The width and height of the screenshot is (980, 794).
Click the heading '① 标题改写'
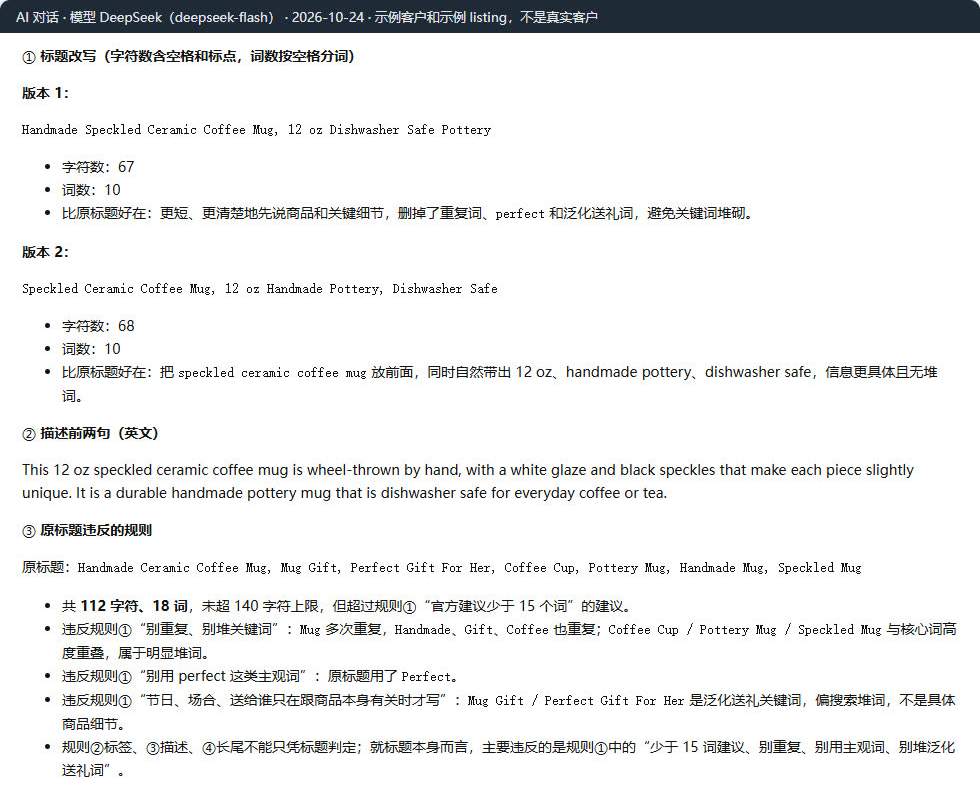pyautogui.click(x=59, y=56)
